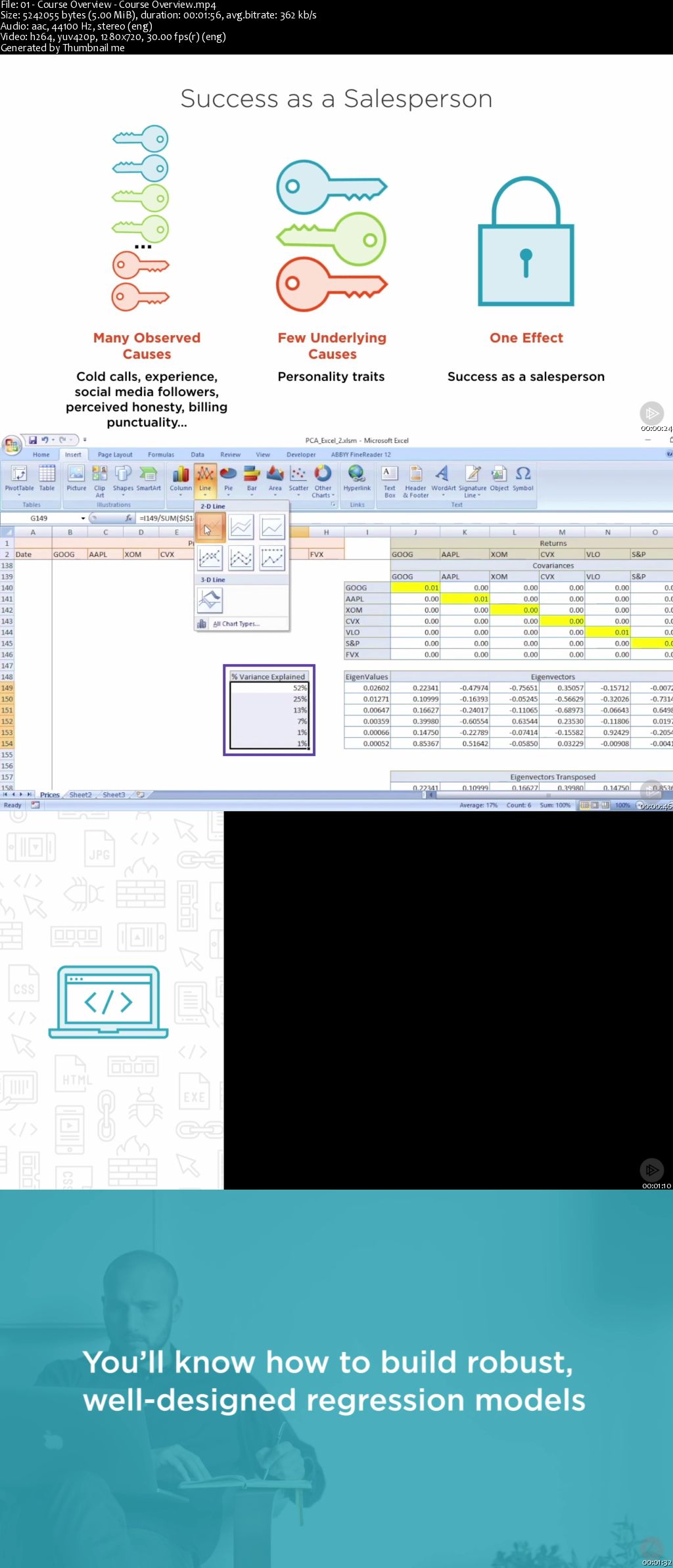This screenshot has height=1568, width=673.
Task: Switch to Page Break Preview in status bar
Action: click(605, 805)
